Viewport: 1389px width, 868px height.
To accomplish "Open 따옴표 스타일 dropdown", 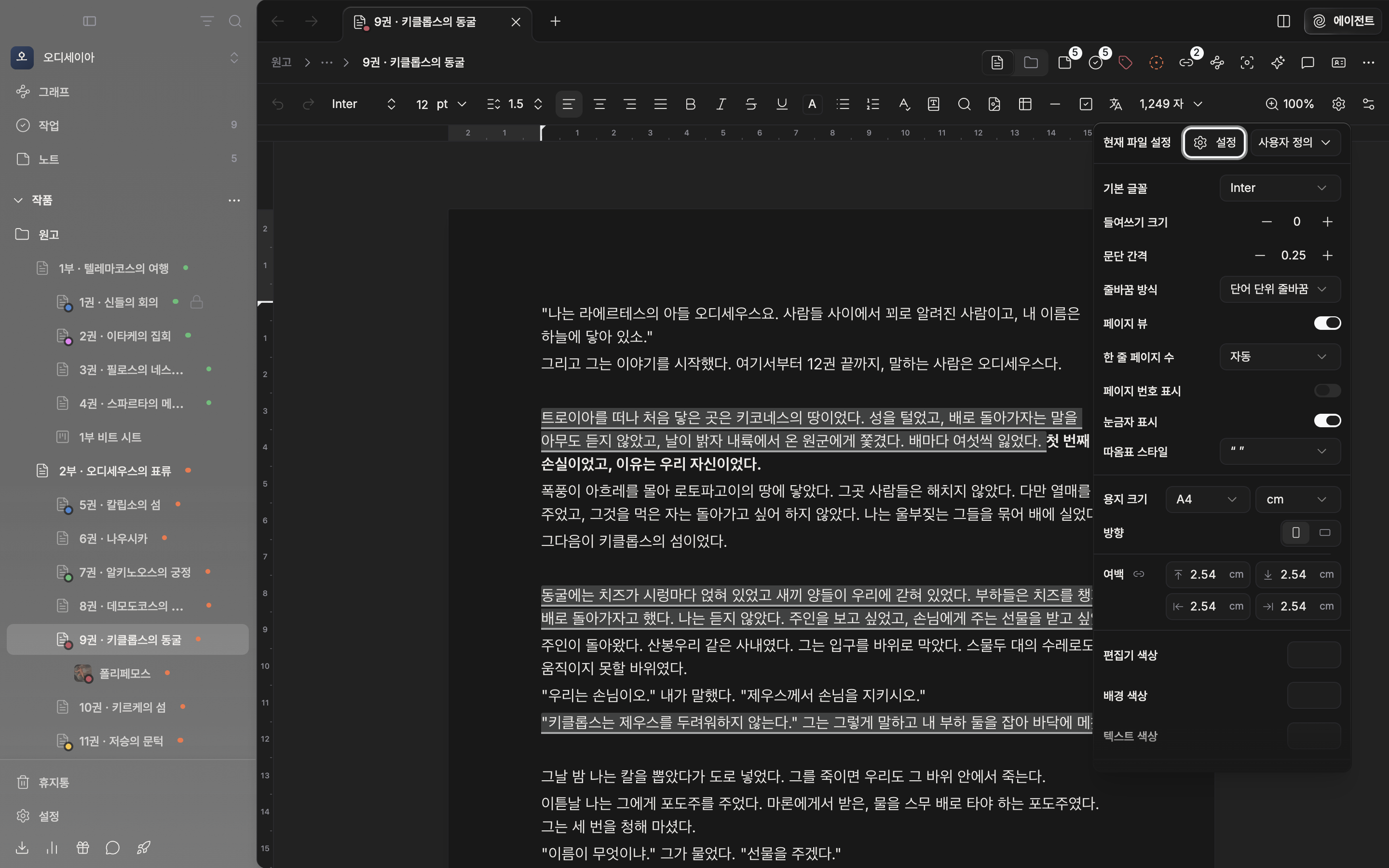I will 1280,451.
